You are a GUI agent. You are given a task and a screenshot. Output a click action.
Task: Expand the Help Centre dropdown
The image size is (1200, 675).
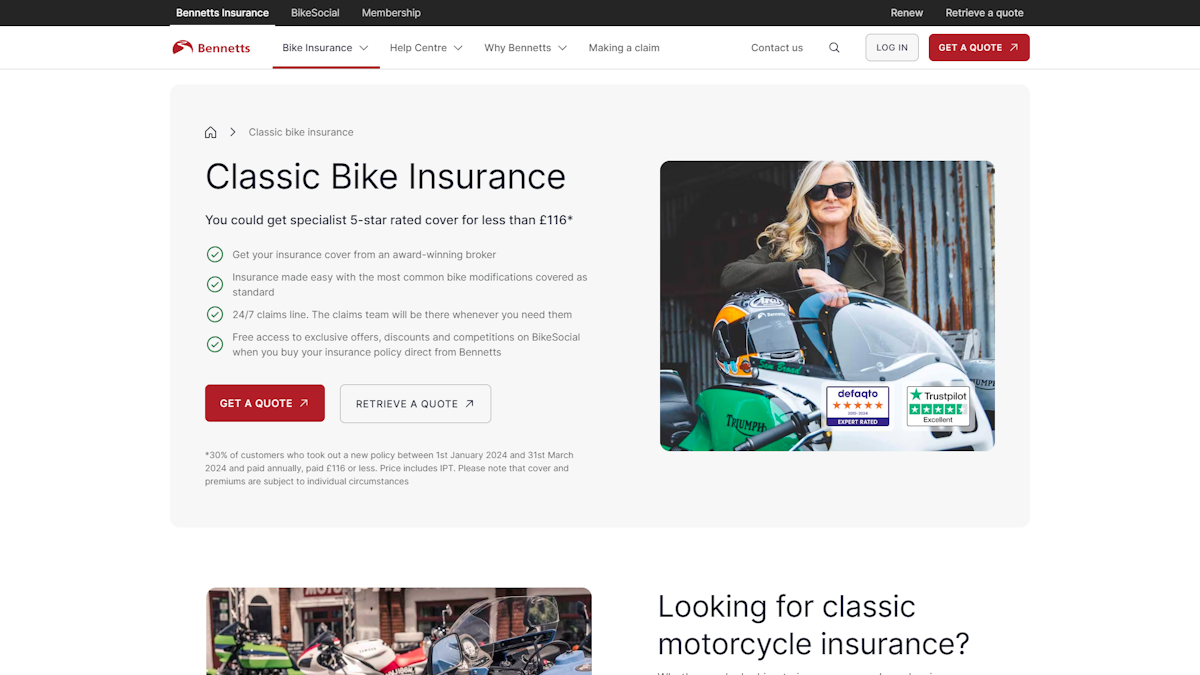pyautogui.click(x=426, y=47)
